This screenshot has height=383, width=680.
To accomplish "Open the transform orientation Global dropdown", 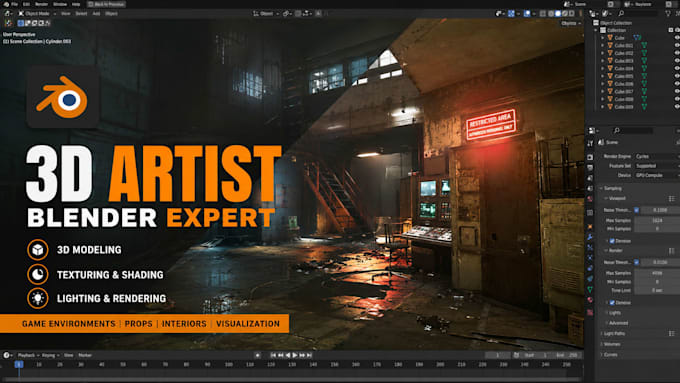I will pyautogui.click(x=266, y=13).
